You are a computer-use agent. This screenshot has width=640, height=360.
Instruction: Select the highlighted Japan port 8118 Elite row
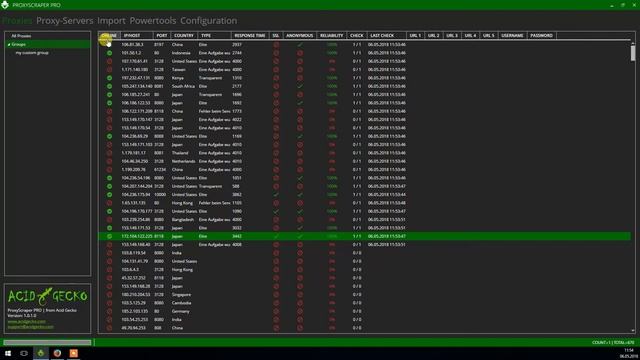(x=364, y=236)
